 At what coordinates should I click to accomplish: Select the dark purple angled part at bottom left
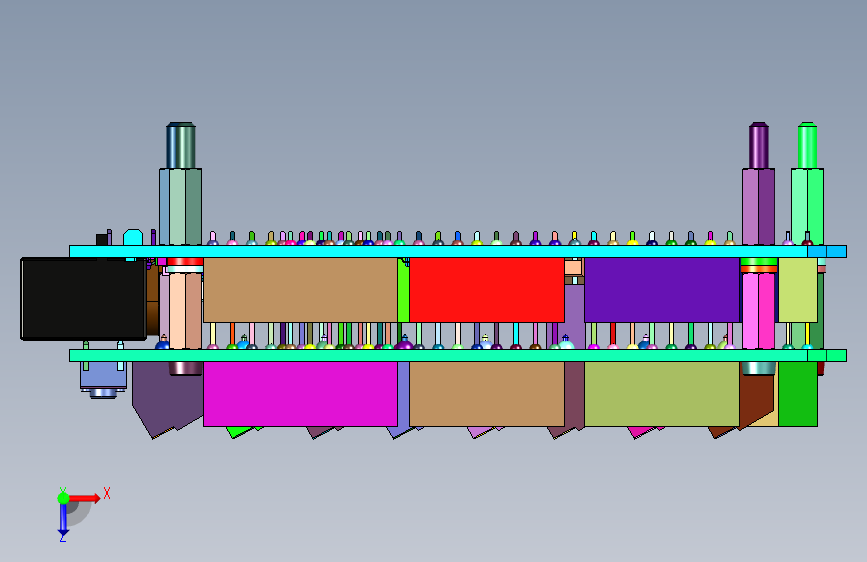click(166, 396)
